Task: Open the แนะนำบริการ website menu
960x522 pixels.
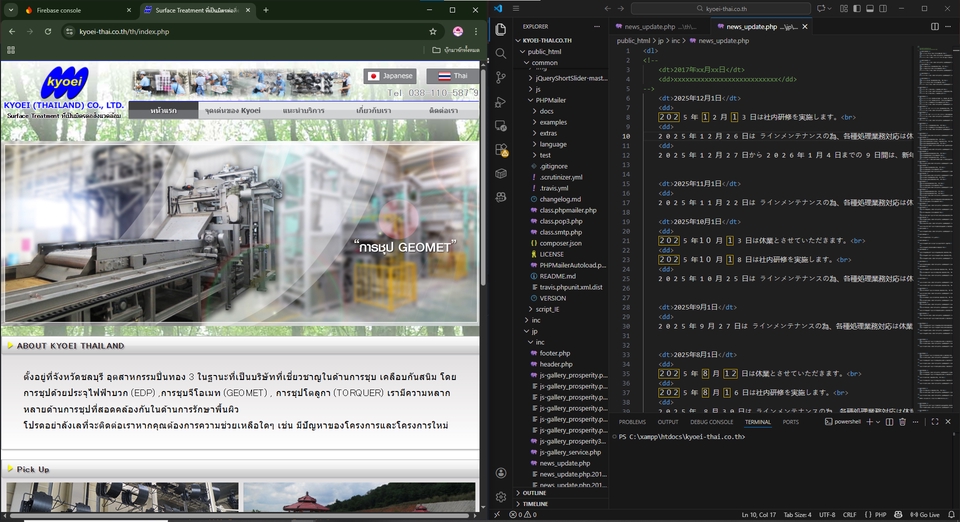Action: click(304, 110)
